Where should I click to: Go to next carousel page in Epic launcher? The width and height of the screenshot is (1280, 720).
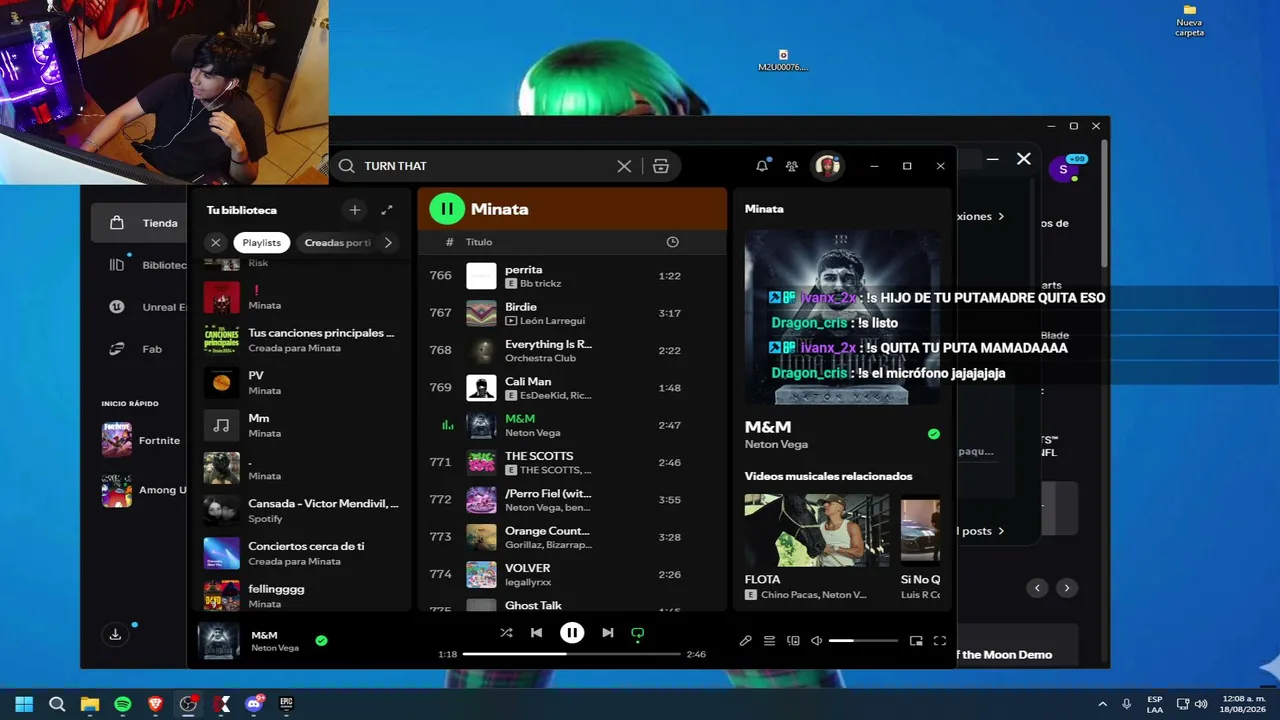pyautogui.click(x=1067, y=588)
